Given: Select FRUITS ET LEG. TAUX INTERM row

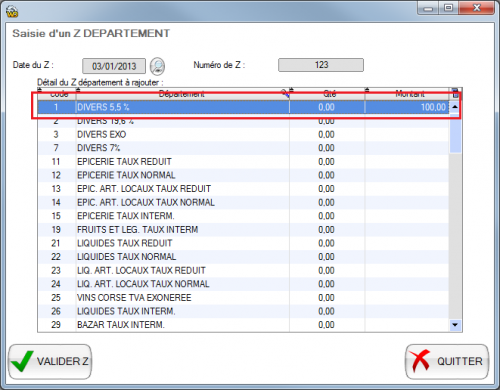Looking at the screenshot, I should 243,230.
